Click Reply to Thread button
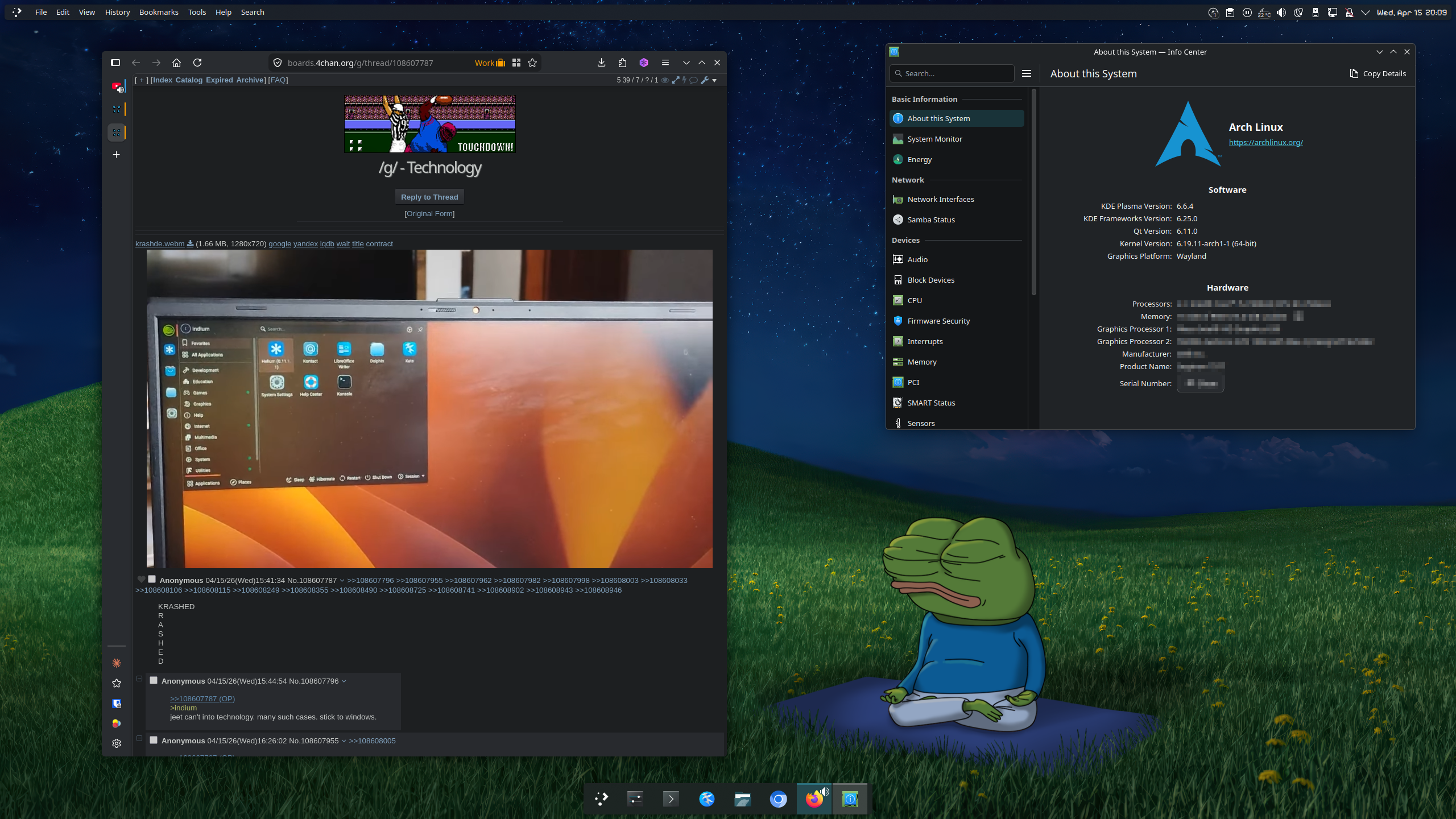1456x819 pixels. tap(429, 197)
